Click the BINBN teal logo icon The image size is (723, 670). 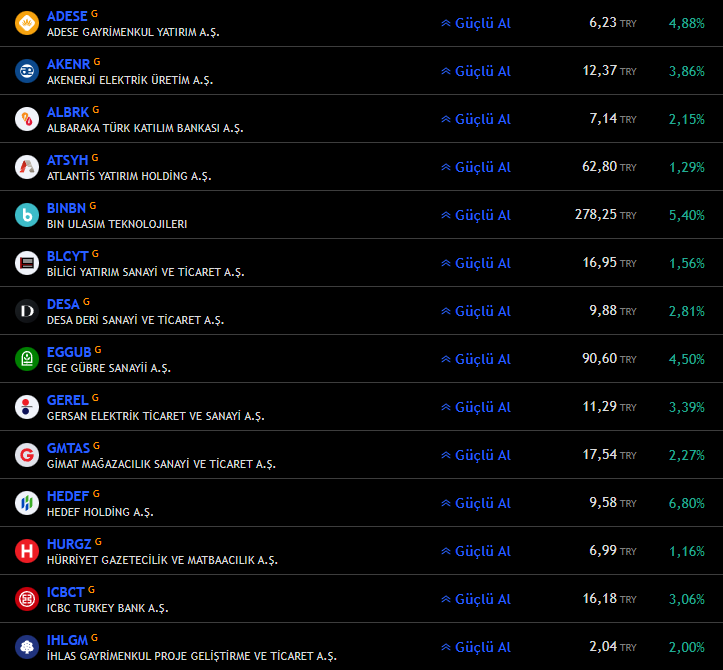click(x=27, y=215)
